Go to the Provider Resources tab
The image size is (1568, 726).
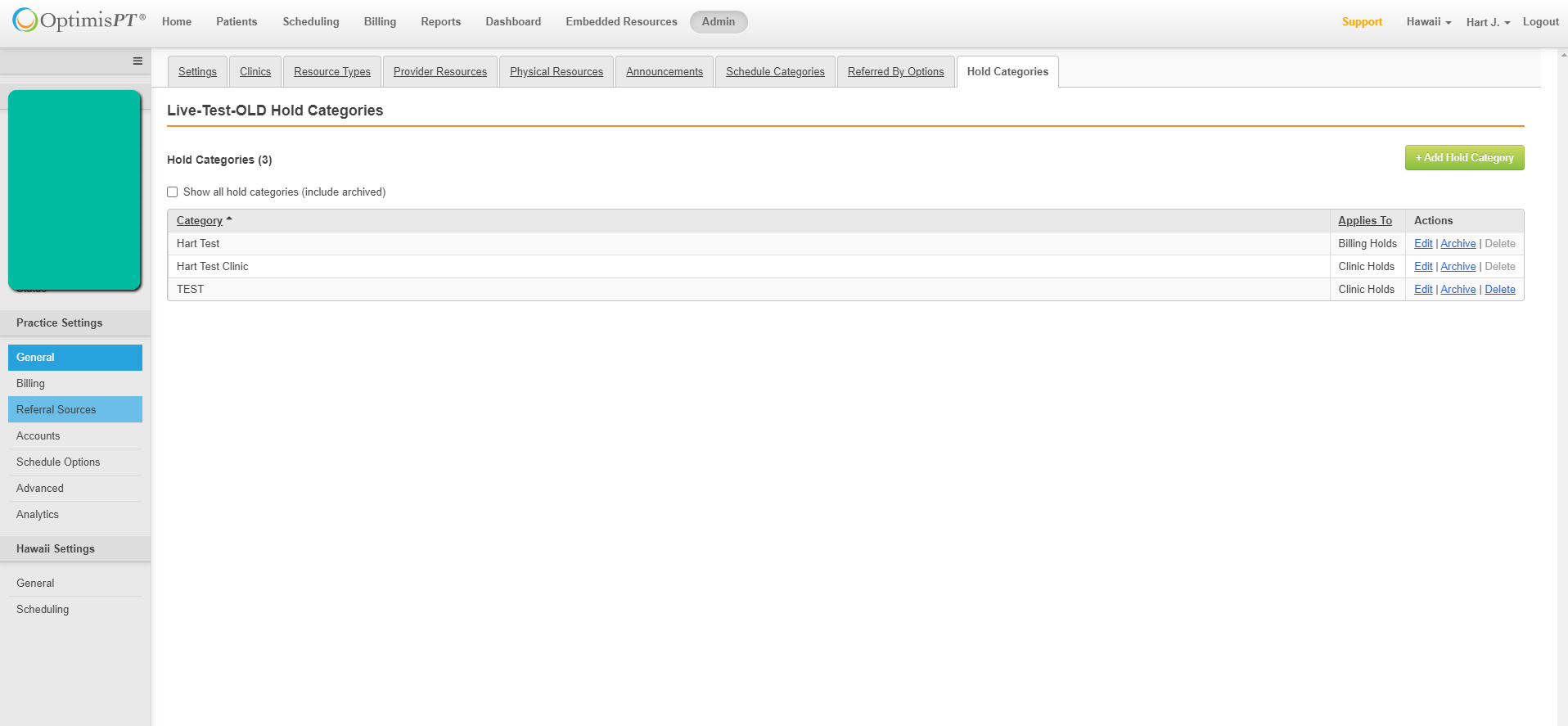click(x=439, y=72)
